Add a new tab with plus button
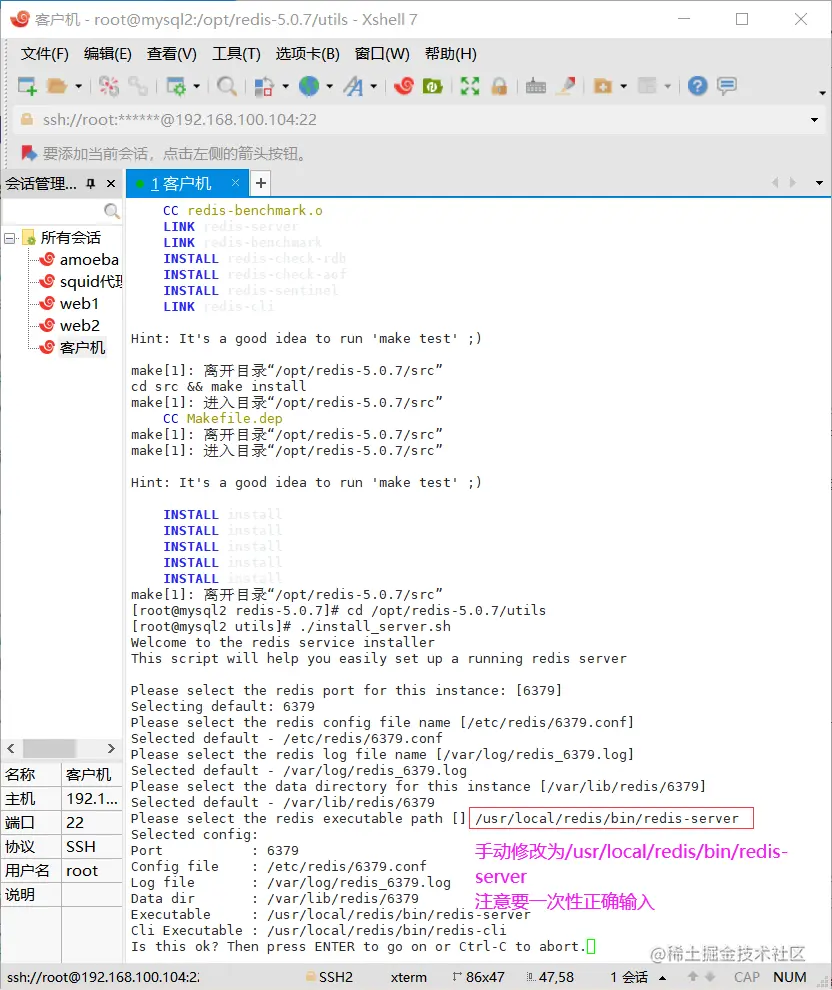This screenshot has height=990, width=832. tap(261, 183)
